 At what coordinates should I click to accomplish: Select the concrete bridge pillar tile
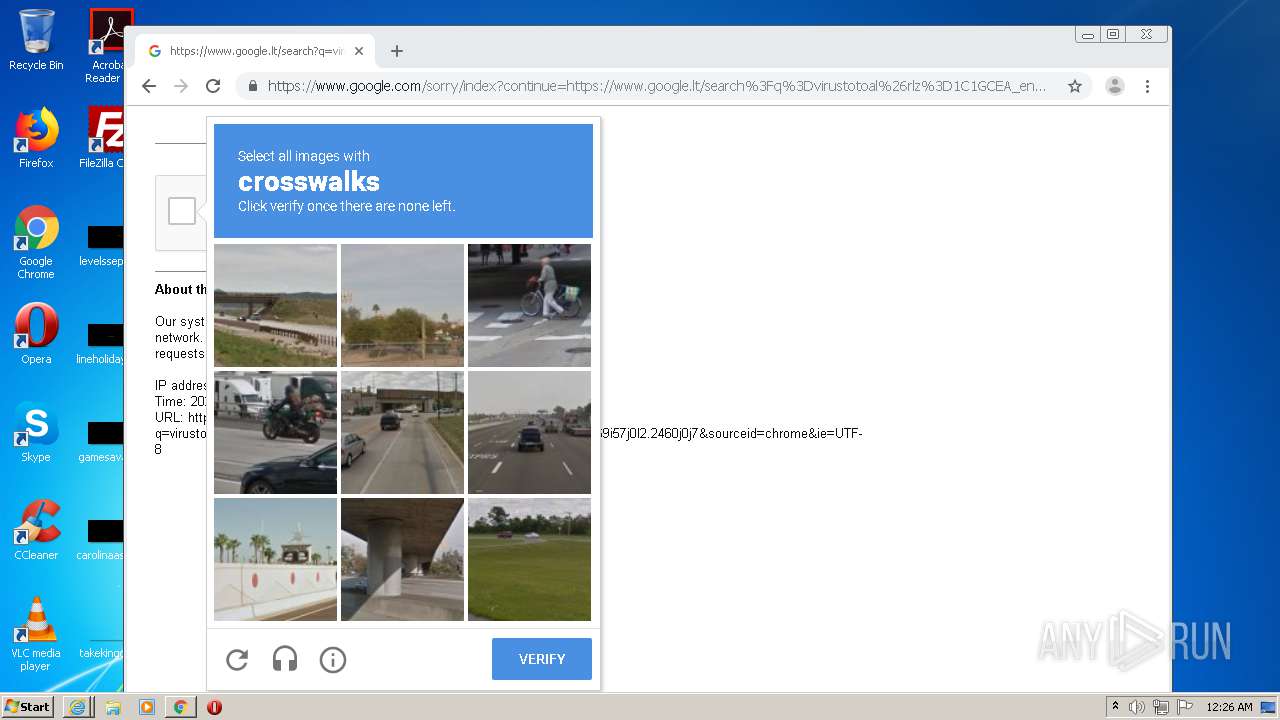[402, 559]
